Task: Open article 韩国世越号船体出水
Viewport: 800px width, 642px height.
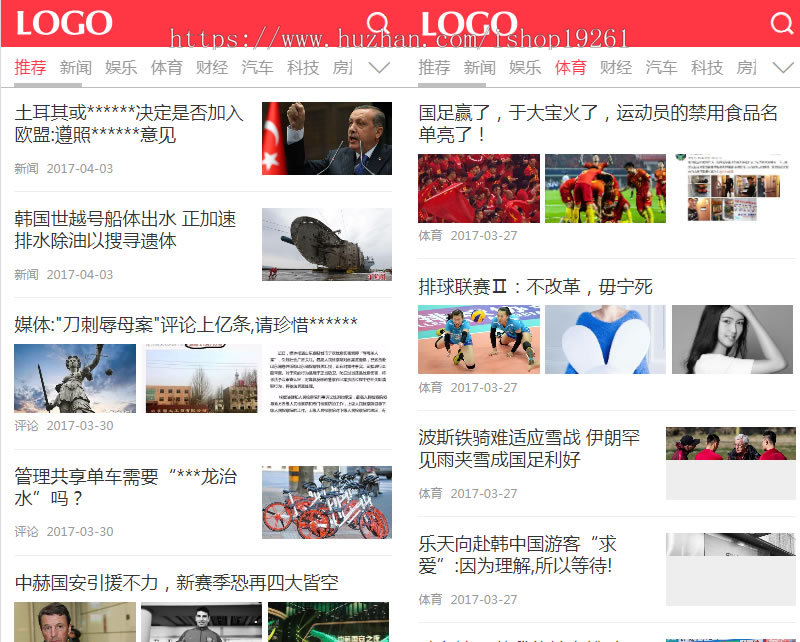Action: [x=126, y=230]
